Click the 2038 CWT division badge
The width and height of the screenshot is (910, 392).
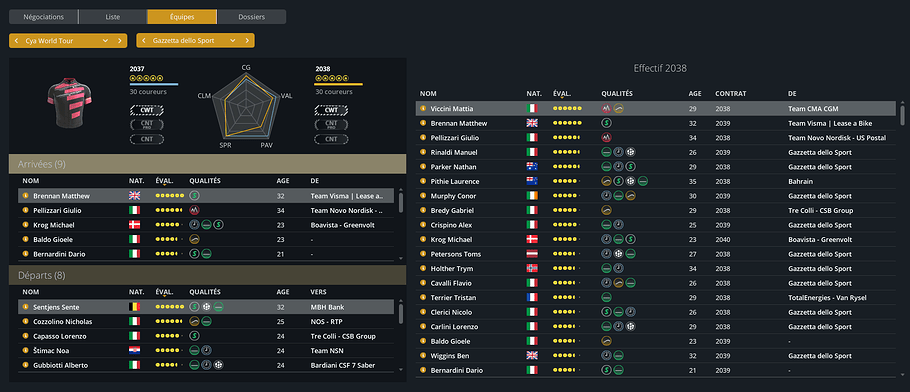click(x=331, y=110)
